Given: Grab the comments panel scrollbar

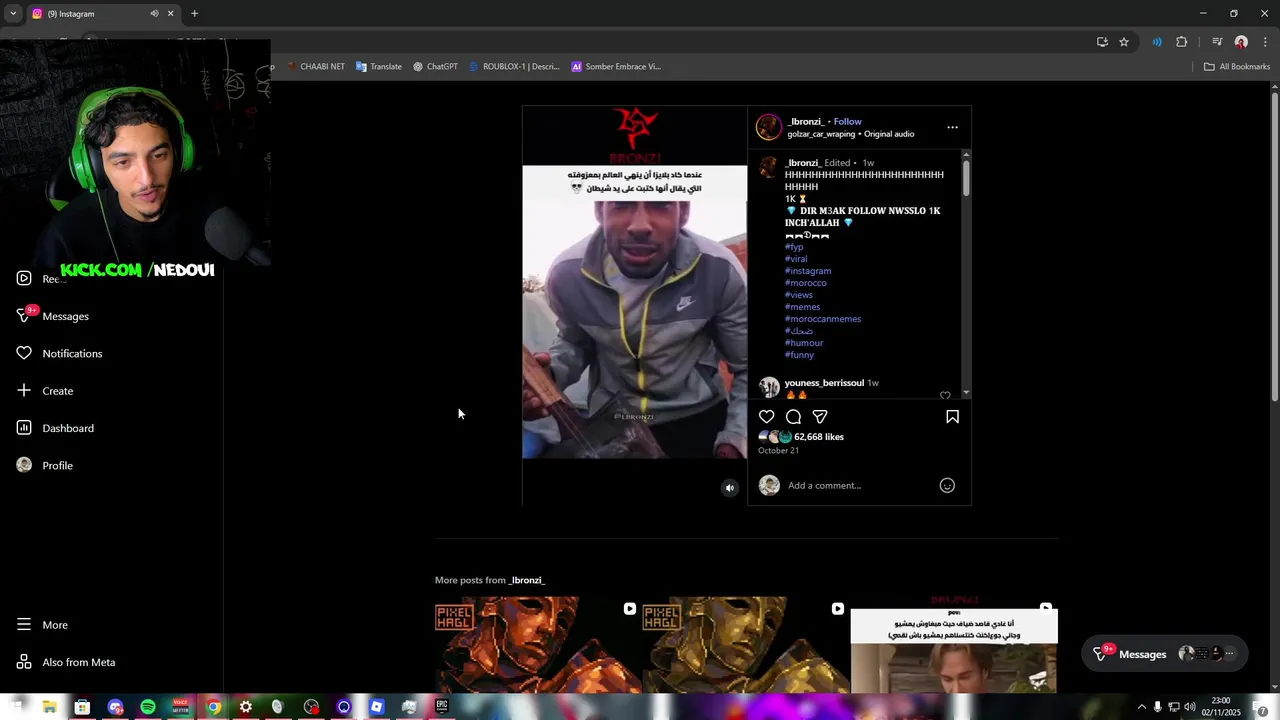Looking at the screenshot, I should tap(966, 177).
